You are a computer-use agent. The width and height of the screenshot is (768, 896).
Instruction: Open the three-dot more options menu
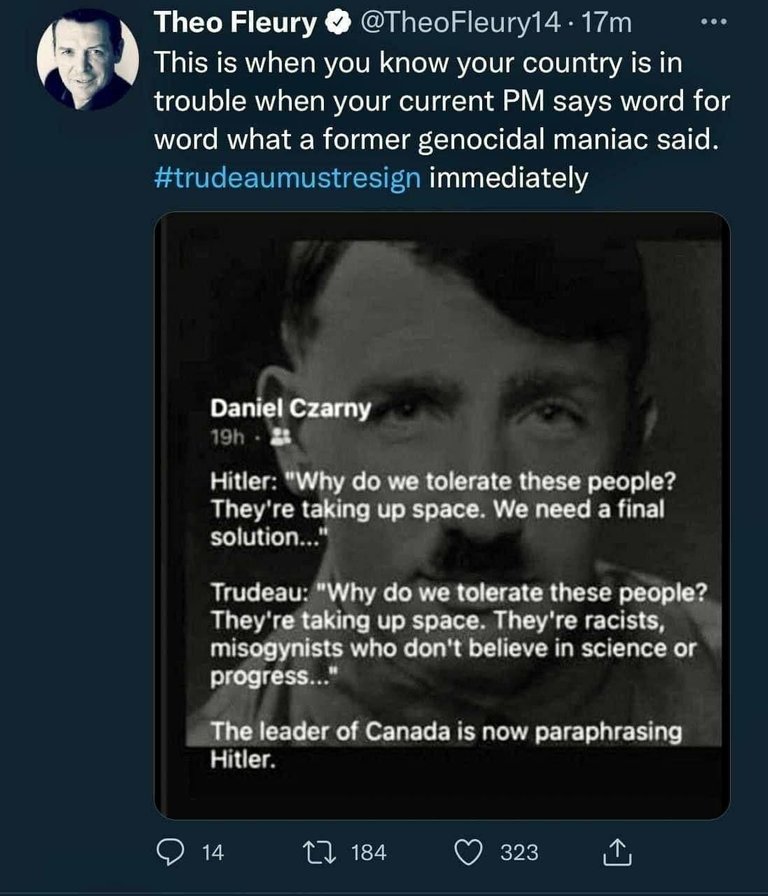[714, 22]
